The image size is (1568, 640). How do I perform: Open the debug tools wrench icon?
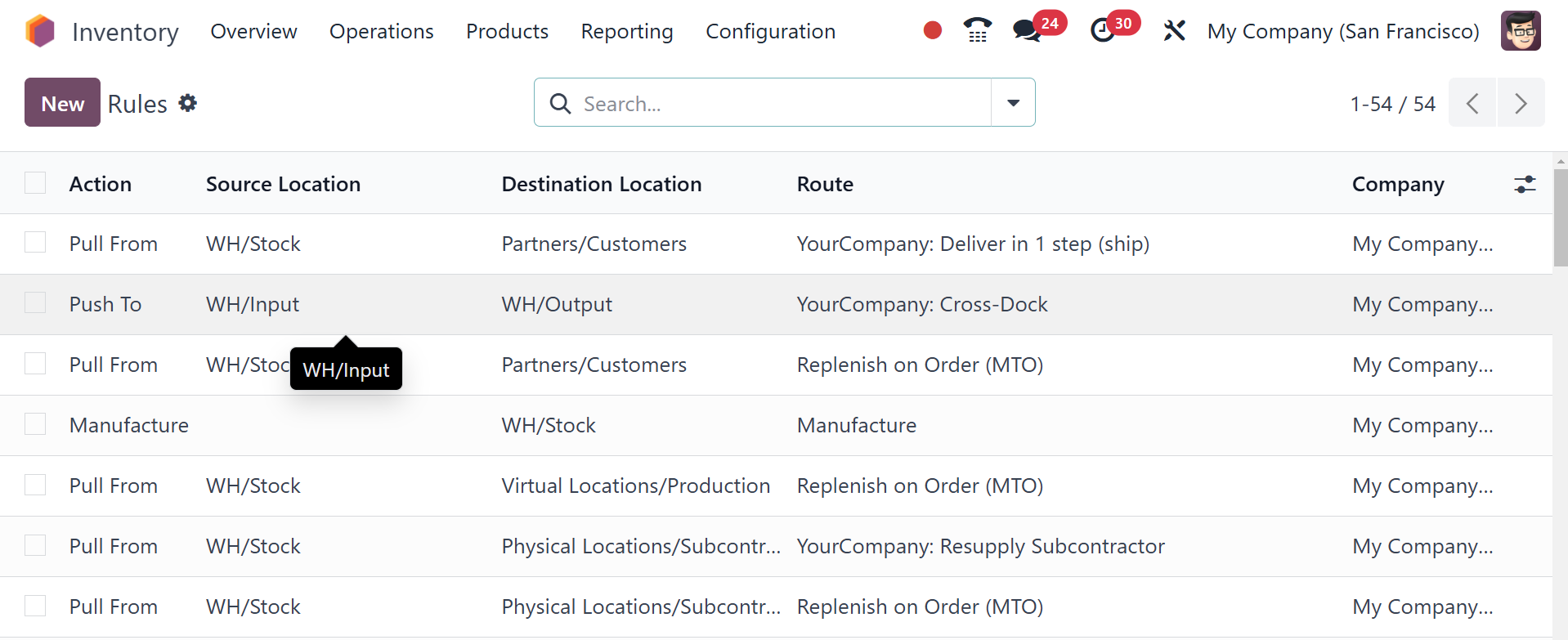[1174, 31]
